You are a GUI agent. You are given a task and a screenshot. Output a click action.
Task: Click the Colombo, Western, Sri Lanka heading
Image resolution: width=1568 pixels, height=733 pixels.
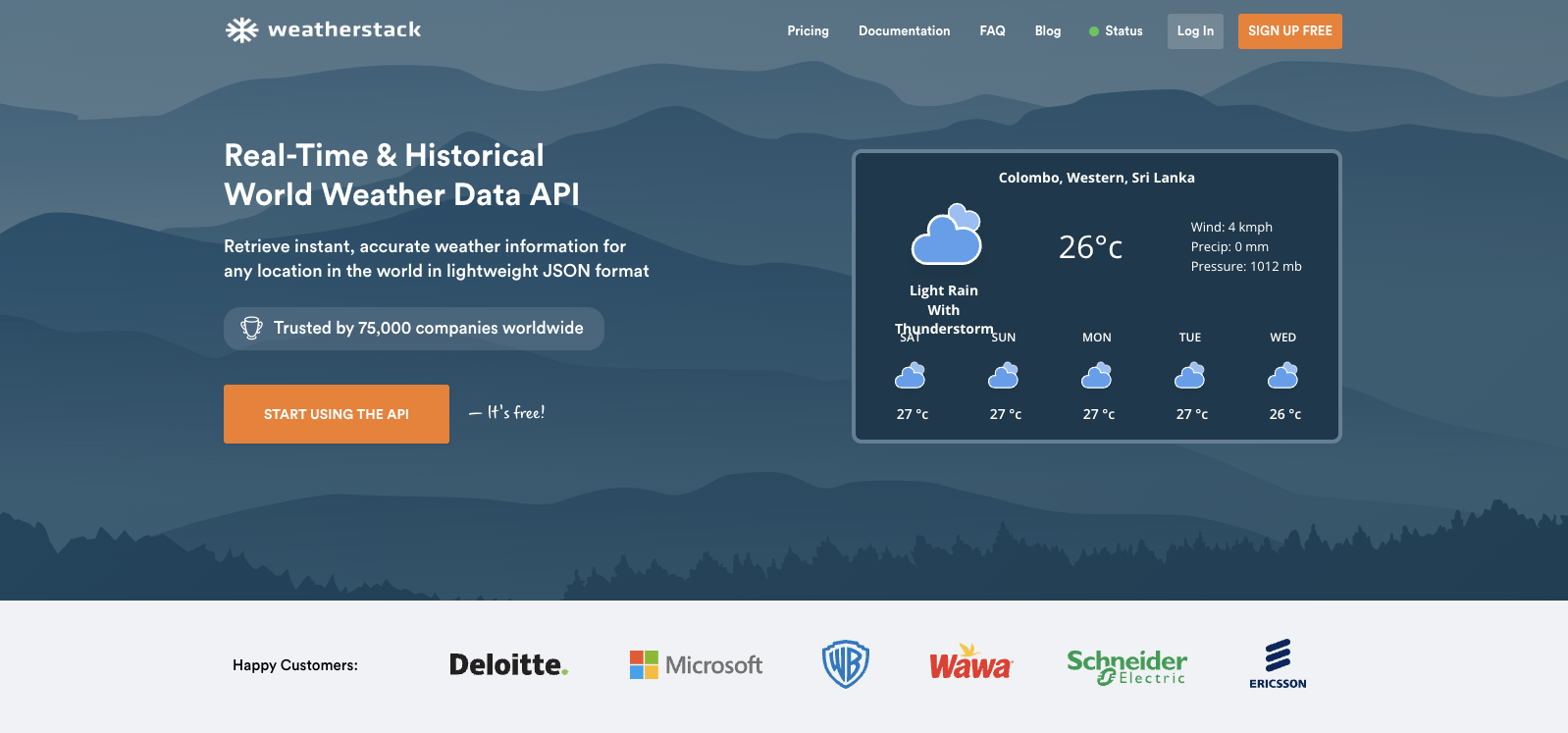[x=1096, y=178]
